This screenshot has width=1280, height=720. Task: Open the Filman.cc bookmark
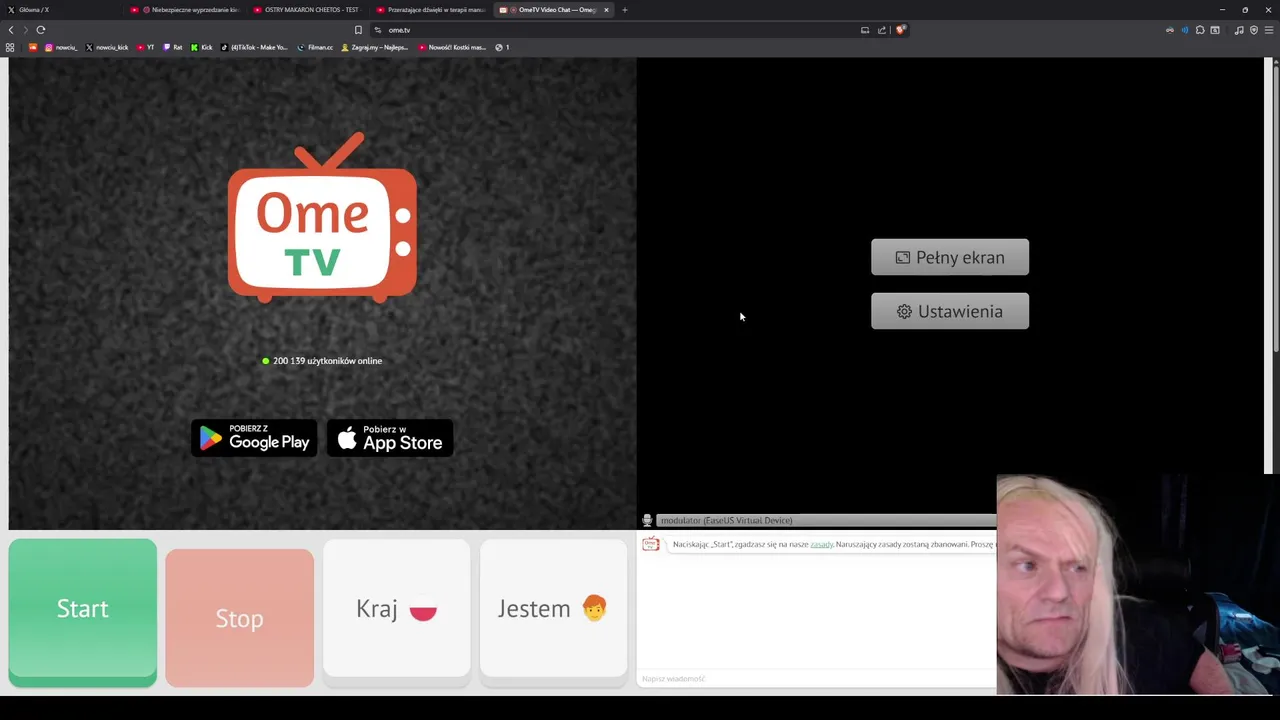click(315, 47)
